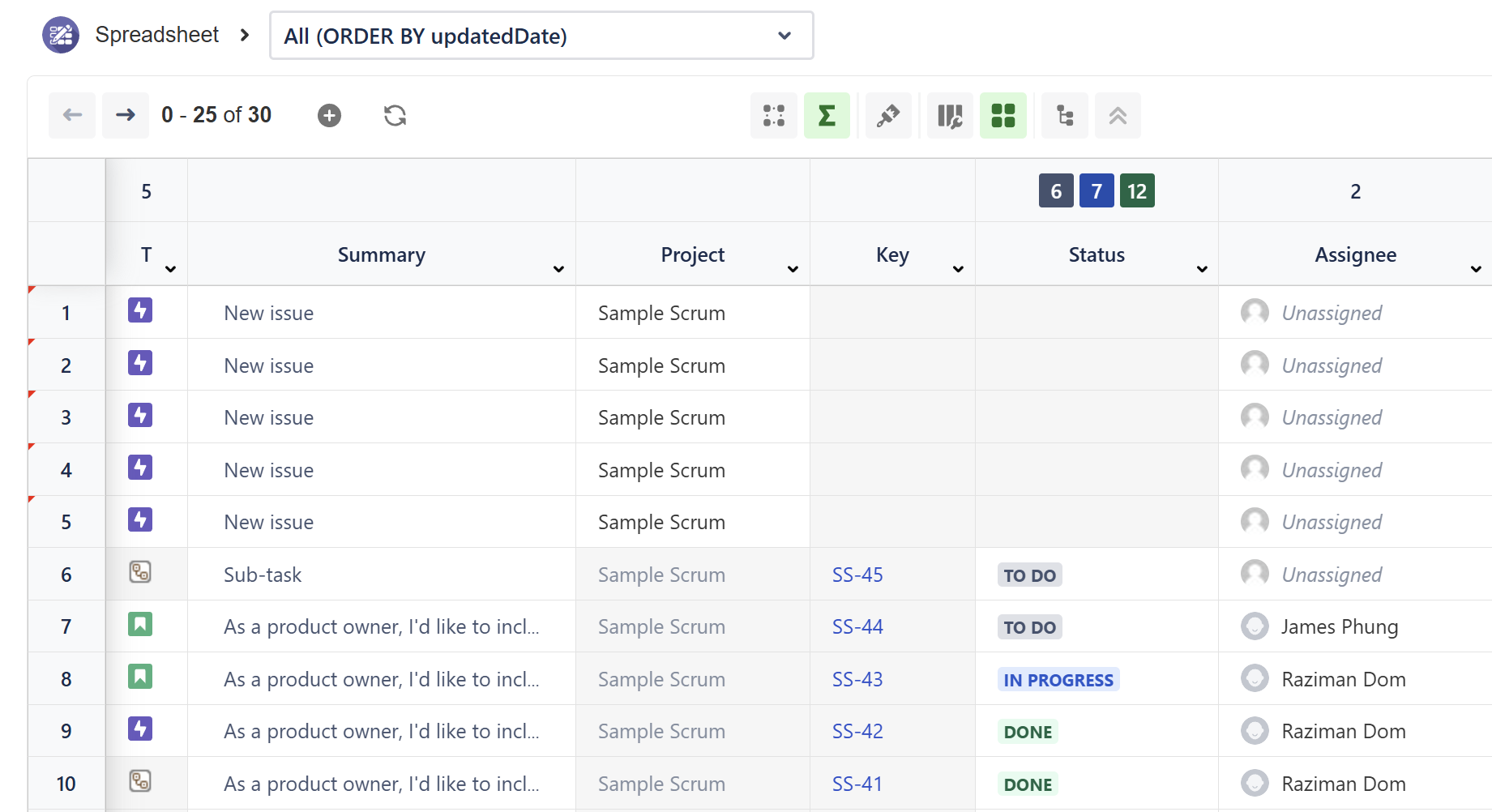Screen dimensions: 1492x812
Task: Collapse toolbar with double chevron up
Action: pyautogui.click(x=1118, y=116)
